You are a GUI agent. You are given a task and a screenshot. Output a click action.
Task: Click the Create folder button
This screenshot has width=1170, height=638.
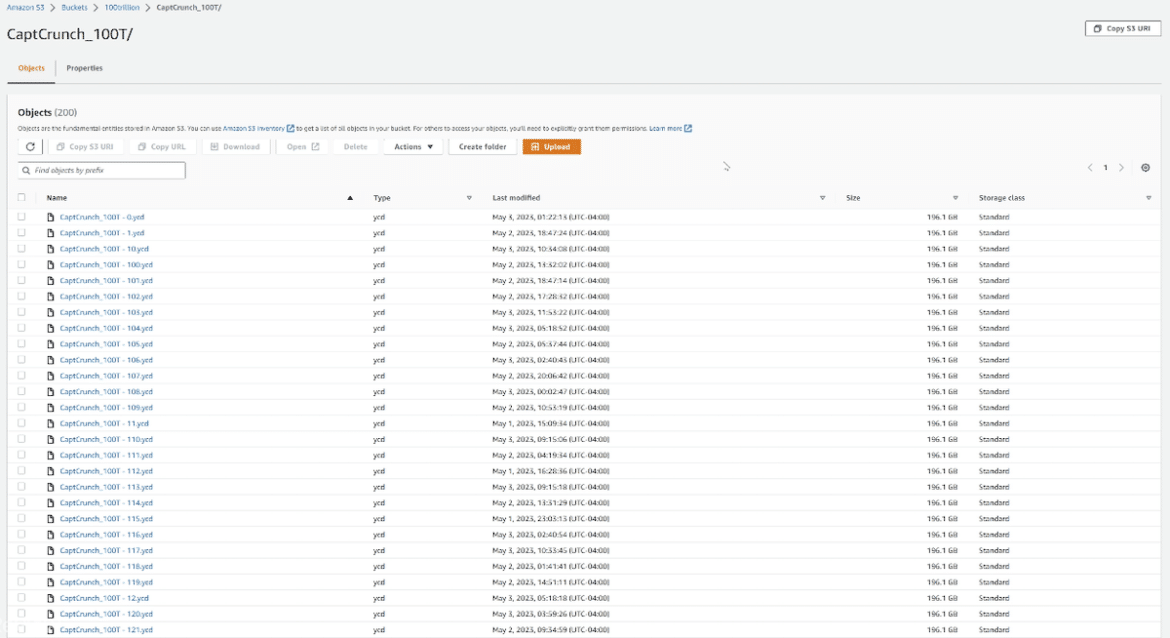tap(482, 147)
